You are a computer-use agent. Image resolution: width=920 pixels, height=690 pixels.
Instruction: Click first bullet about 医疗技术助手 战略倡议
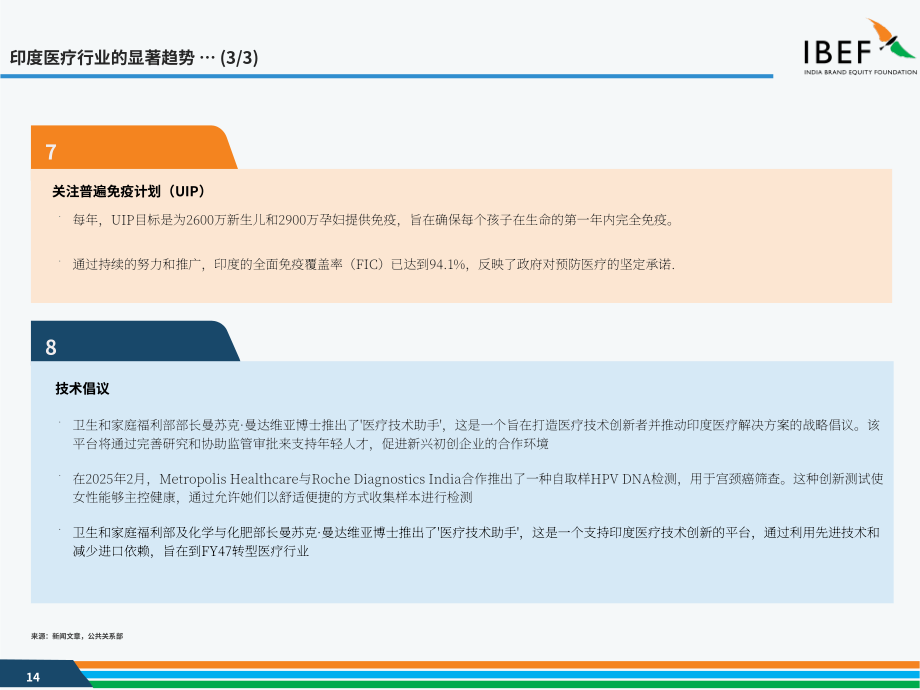point(476,434)
